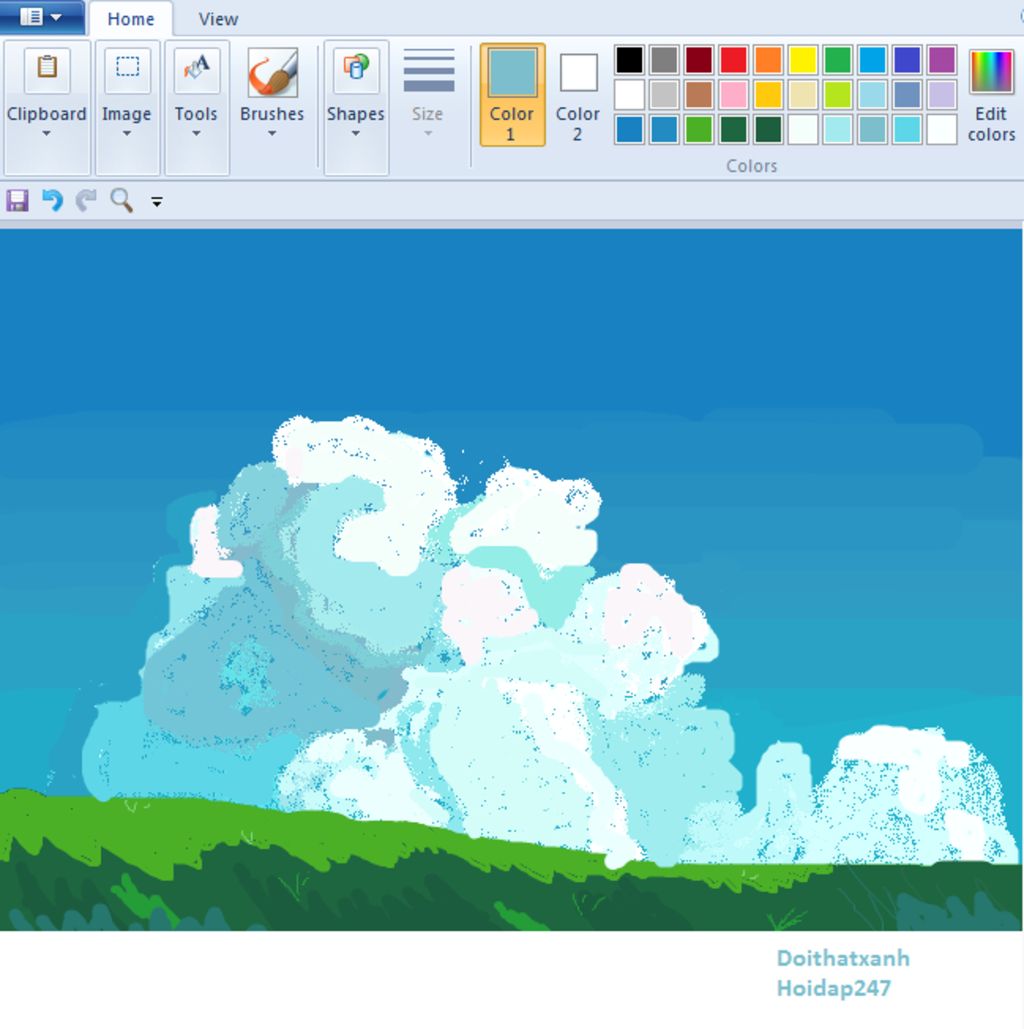Click the Tools pencil and text icon
The image size is (1024, 1029).
click(196, 68)
